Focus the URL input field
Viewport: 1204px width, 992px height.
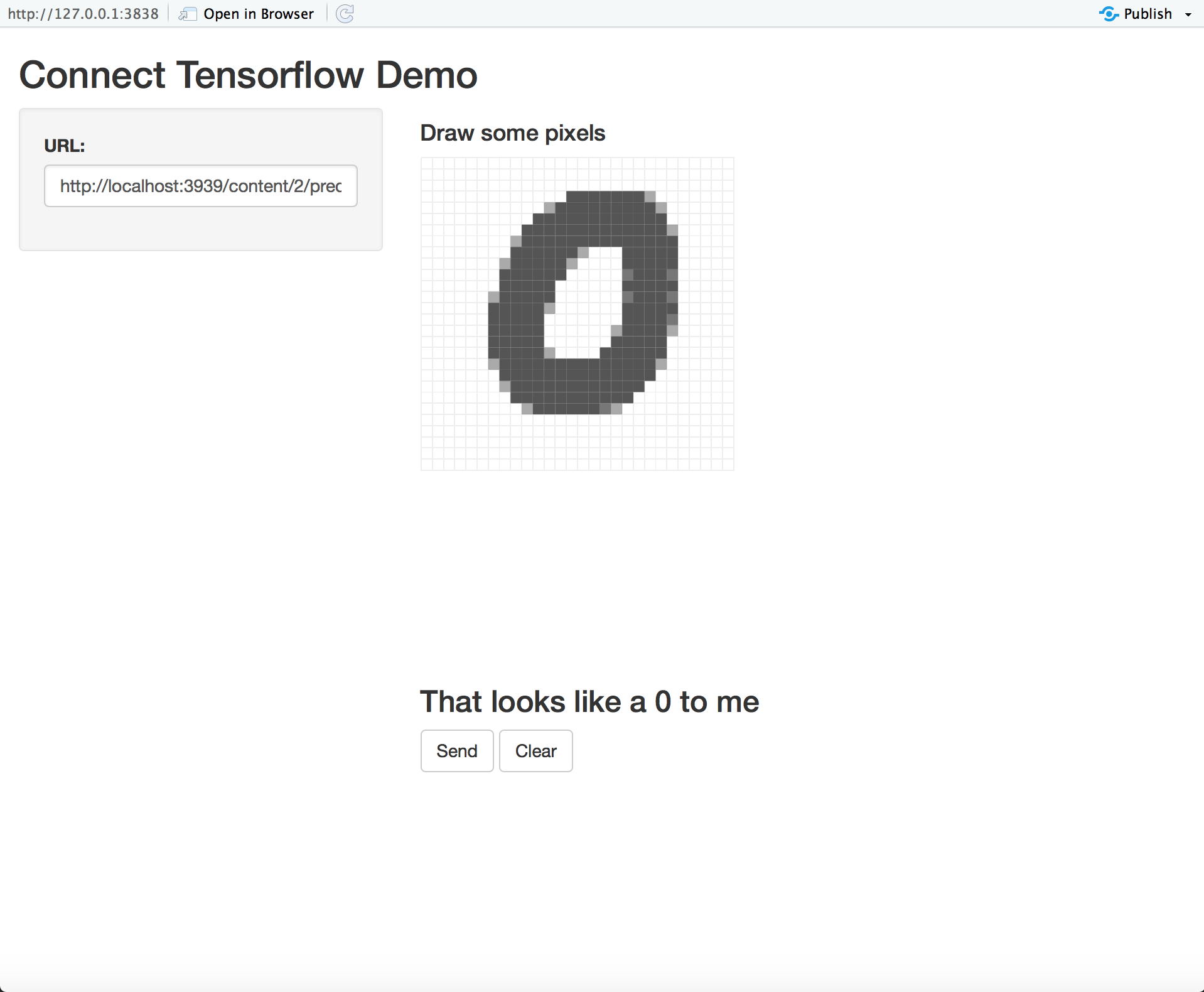click(201, 186)
